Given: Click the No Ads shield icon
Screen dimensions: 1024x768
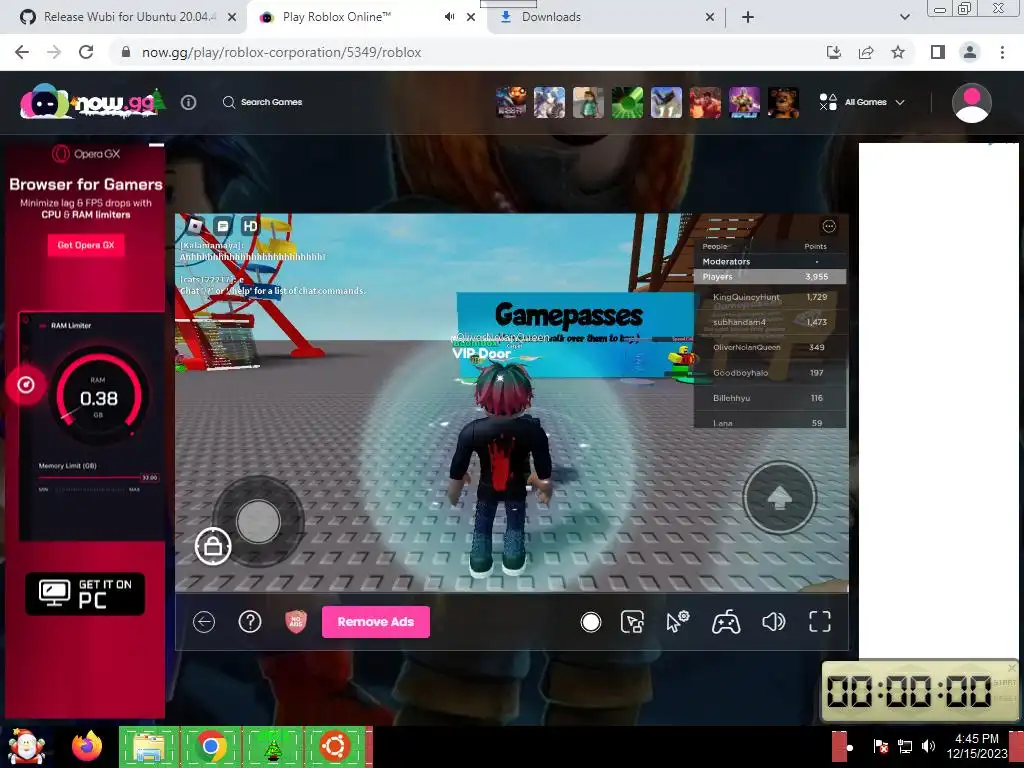Looking at the screenshot, I should click(x=296, y=622).
